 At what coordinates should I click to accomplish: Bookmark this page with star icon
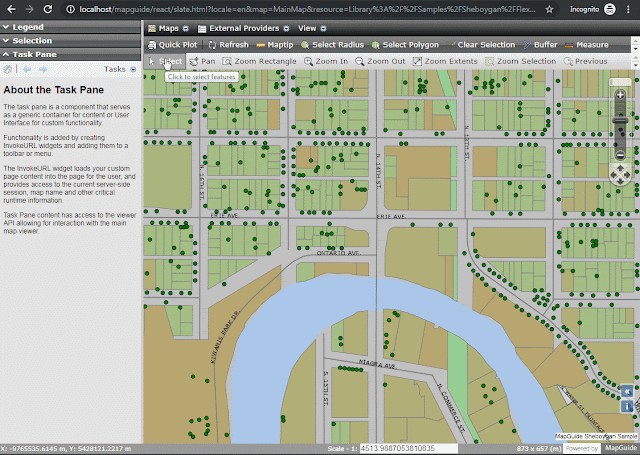tap(549, 9)
